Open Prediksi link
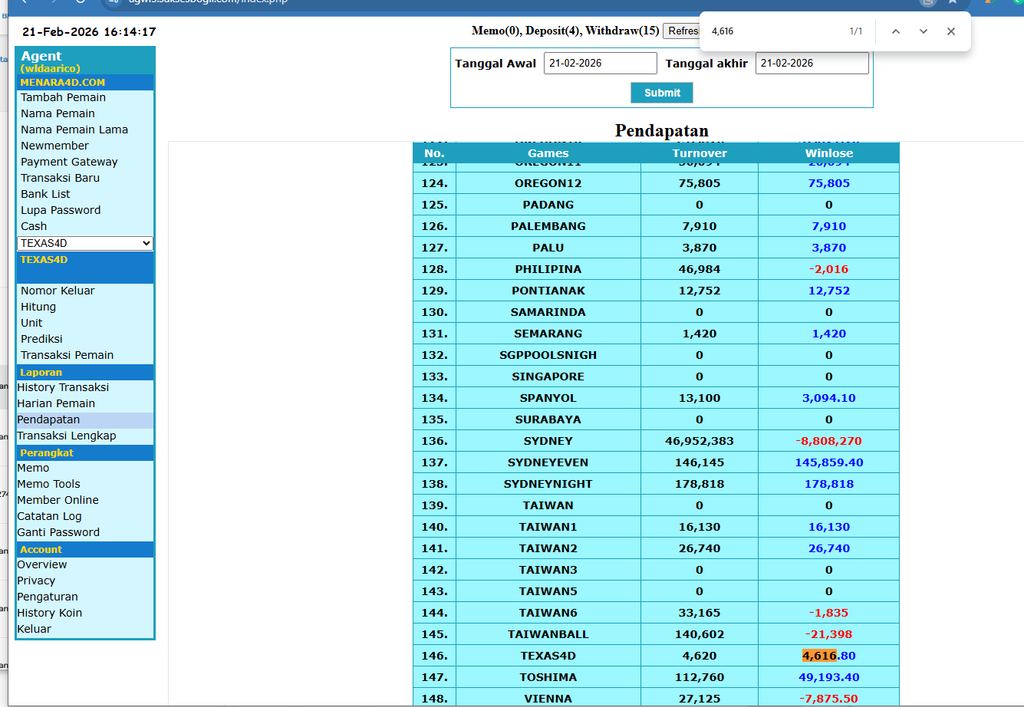The height and width of the screenshot is (707, 1024). tap(41, 339)
